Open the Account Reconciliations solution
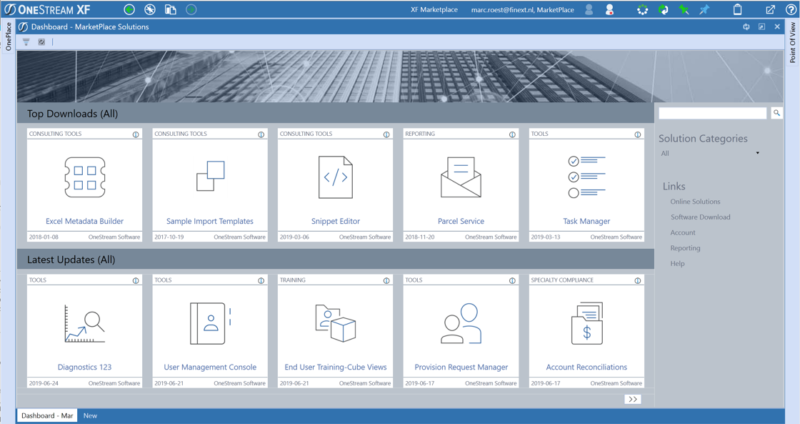The width and height of the screenshot is (800, 424). (x=586, y=367)
